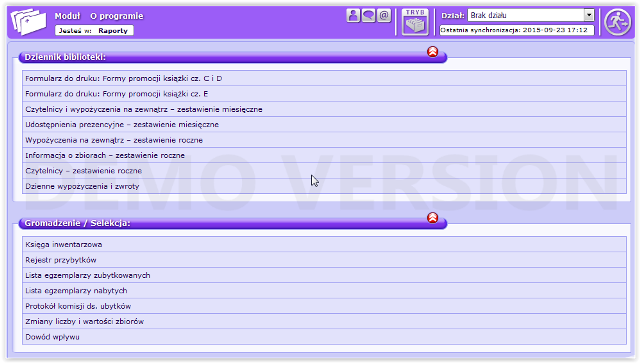Screen dimensions: 640x363
Task: Open Protokół komisji ds. ubytków
Action: pos(324,306)
